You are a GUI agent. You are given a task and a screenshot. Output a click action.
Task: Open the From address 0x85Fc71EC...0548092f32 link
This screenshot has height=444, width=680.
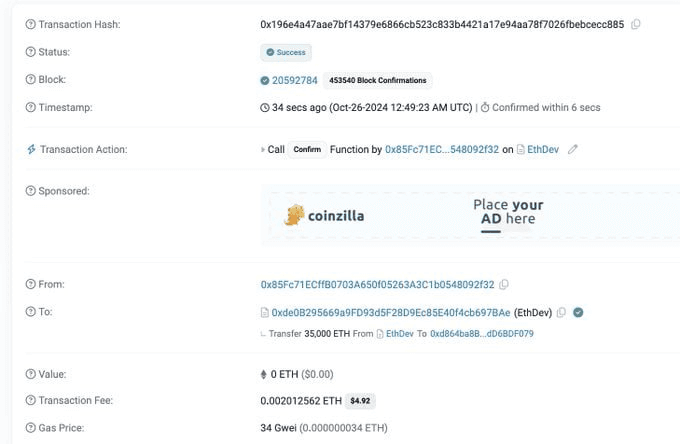(x=377, y=285)
